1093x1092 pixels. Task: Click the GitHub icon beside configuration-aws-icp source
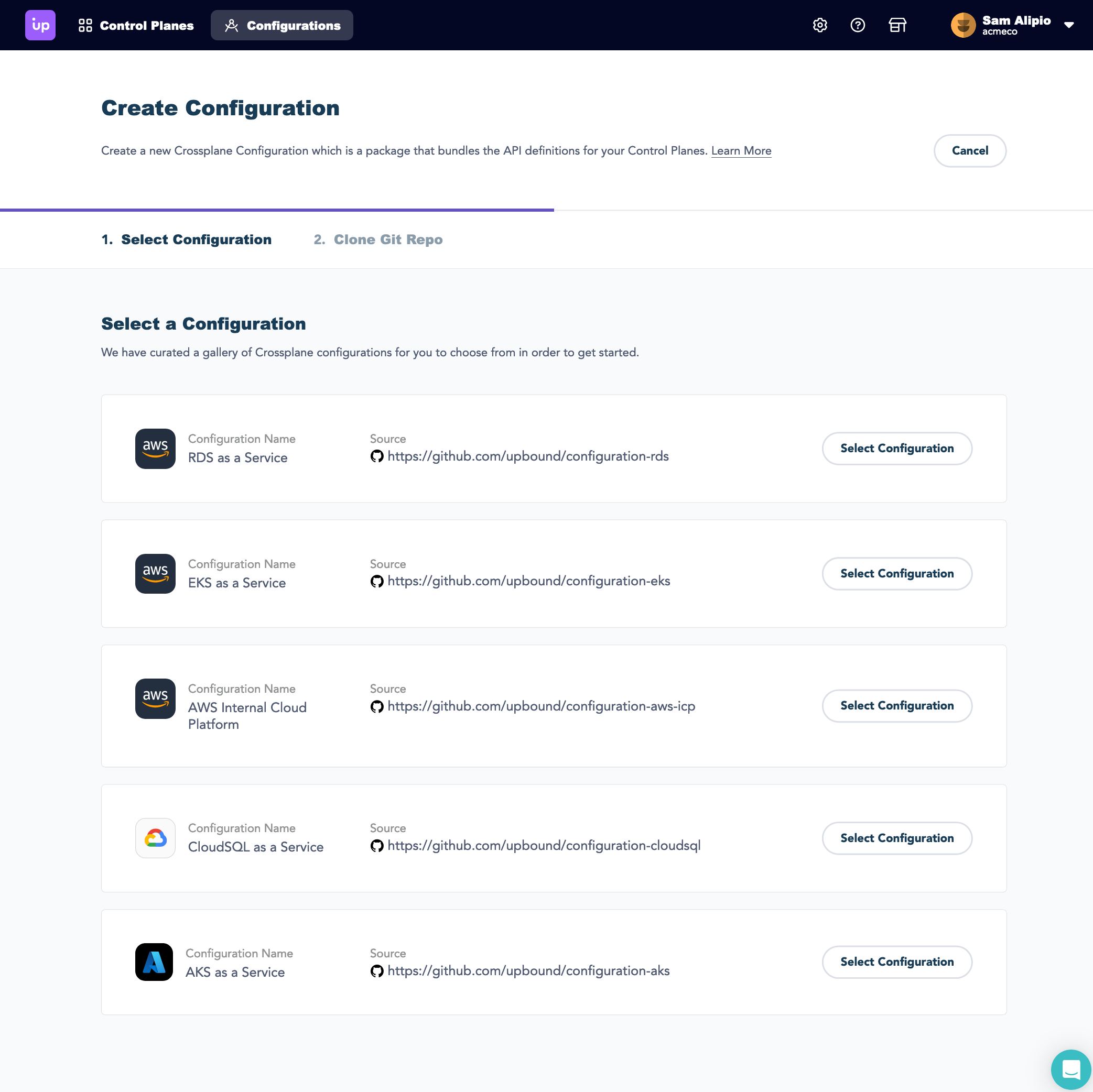(377, 706)
